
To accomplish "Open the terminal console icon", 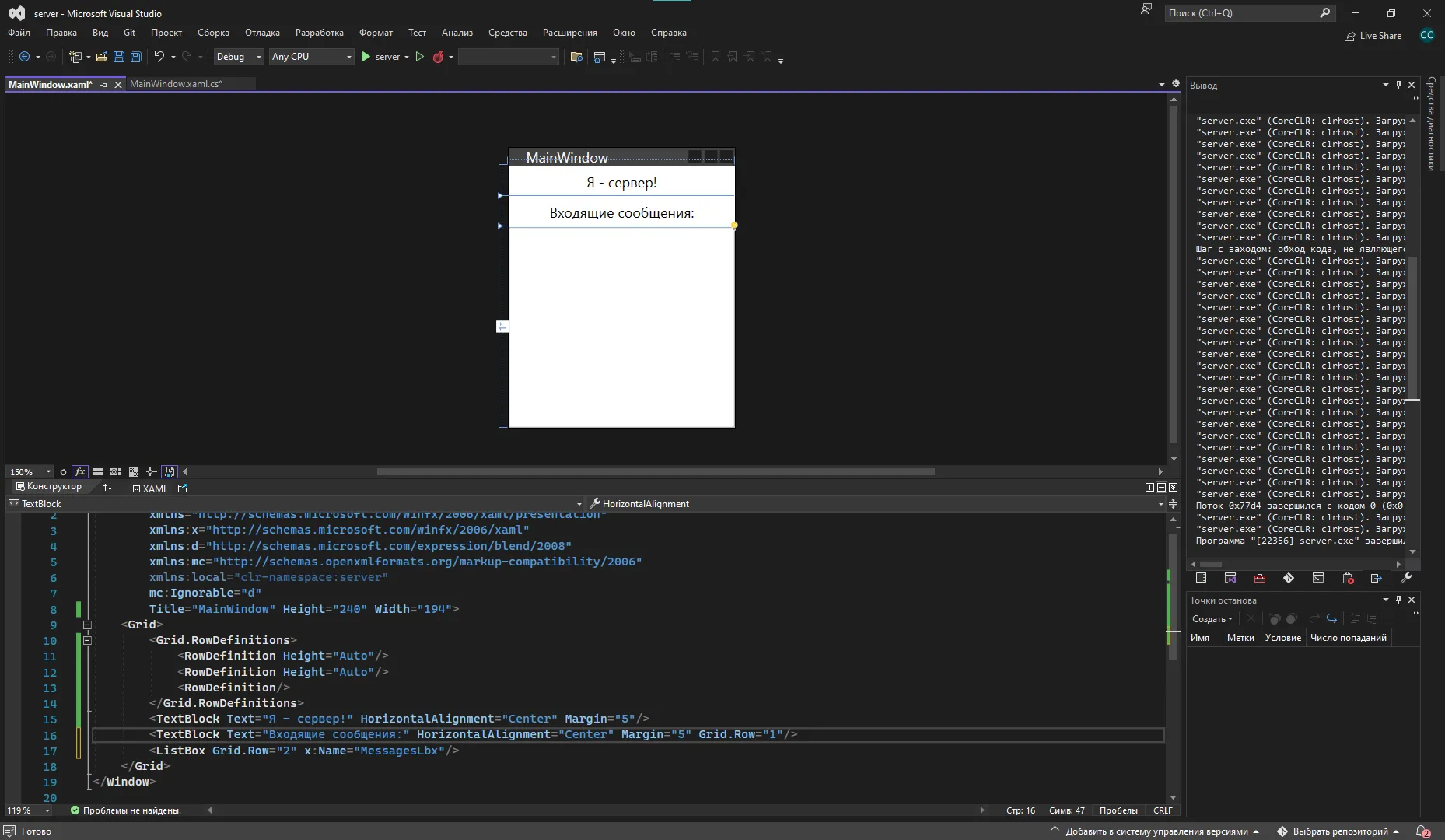I will 1318,578.
